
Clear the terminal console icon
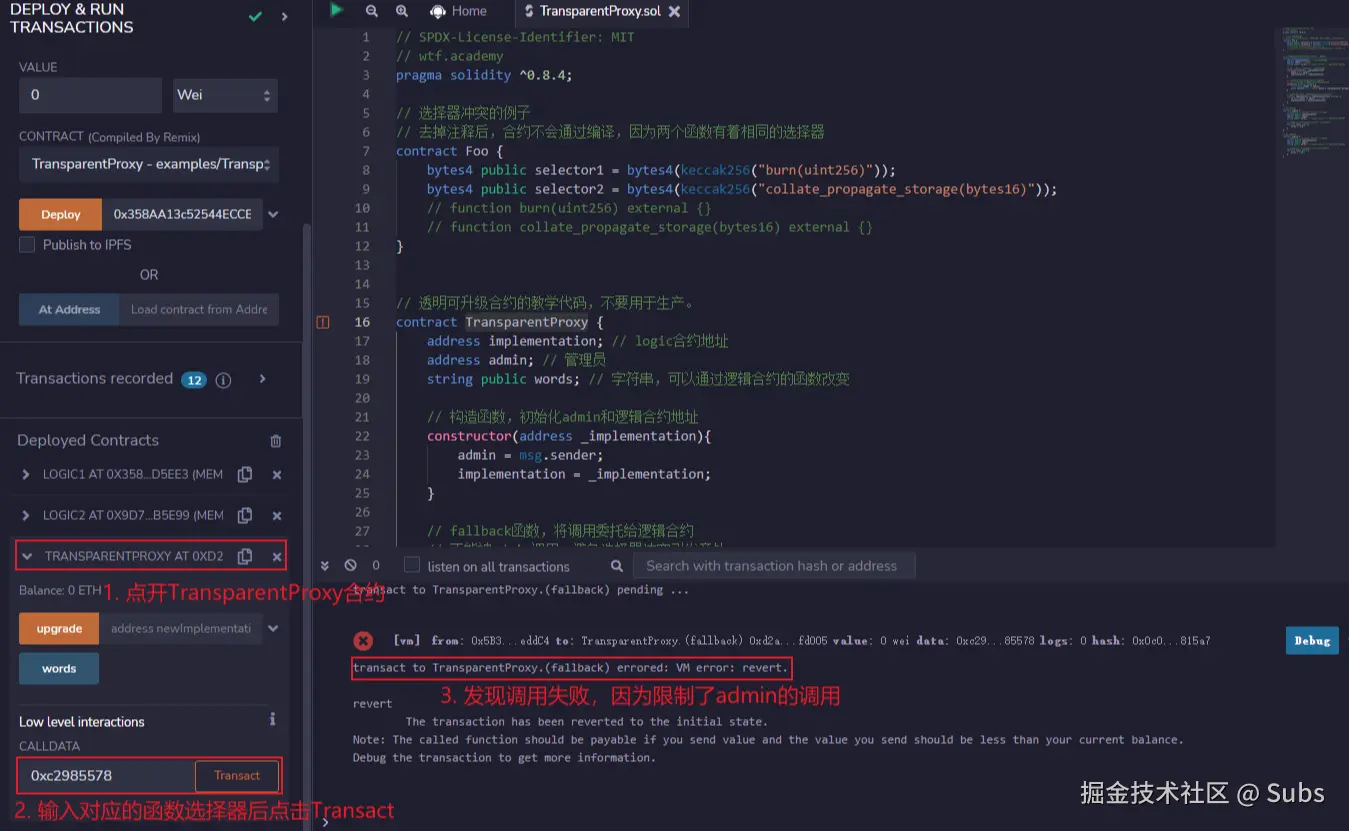pyautogui.click(x=350, y=565)
